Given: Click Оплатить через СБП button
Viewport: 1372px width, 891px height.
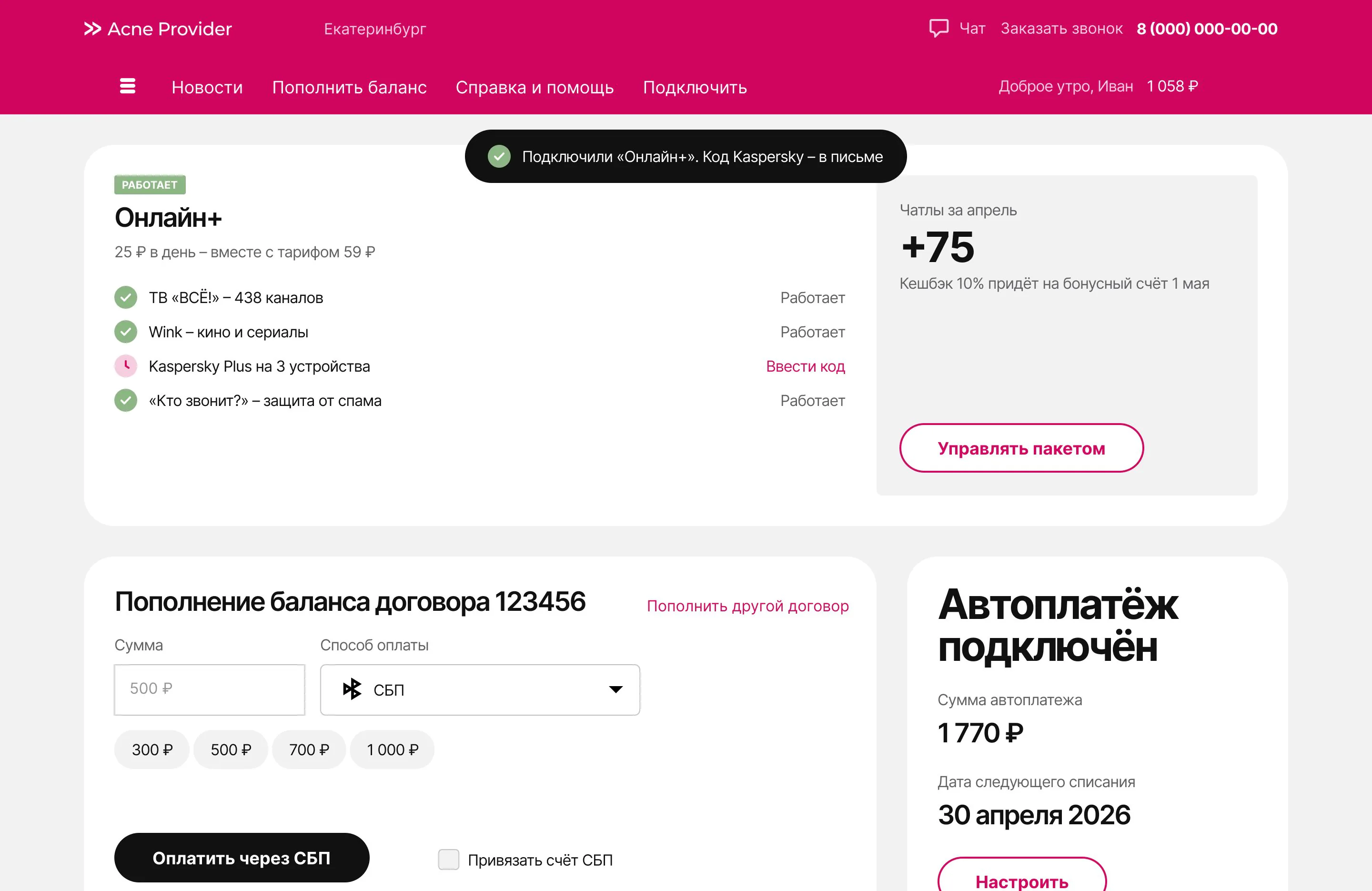Looking at the screenshot, I should (x=242, y=858).
